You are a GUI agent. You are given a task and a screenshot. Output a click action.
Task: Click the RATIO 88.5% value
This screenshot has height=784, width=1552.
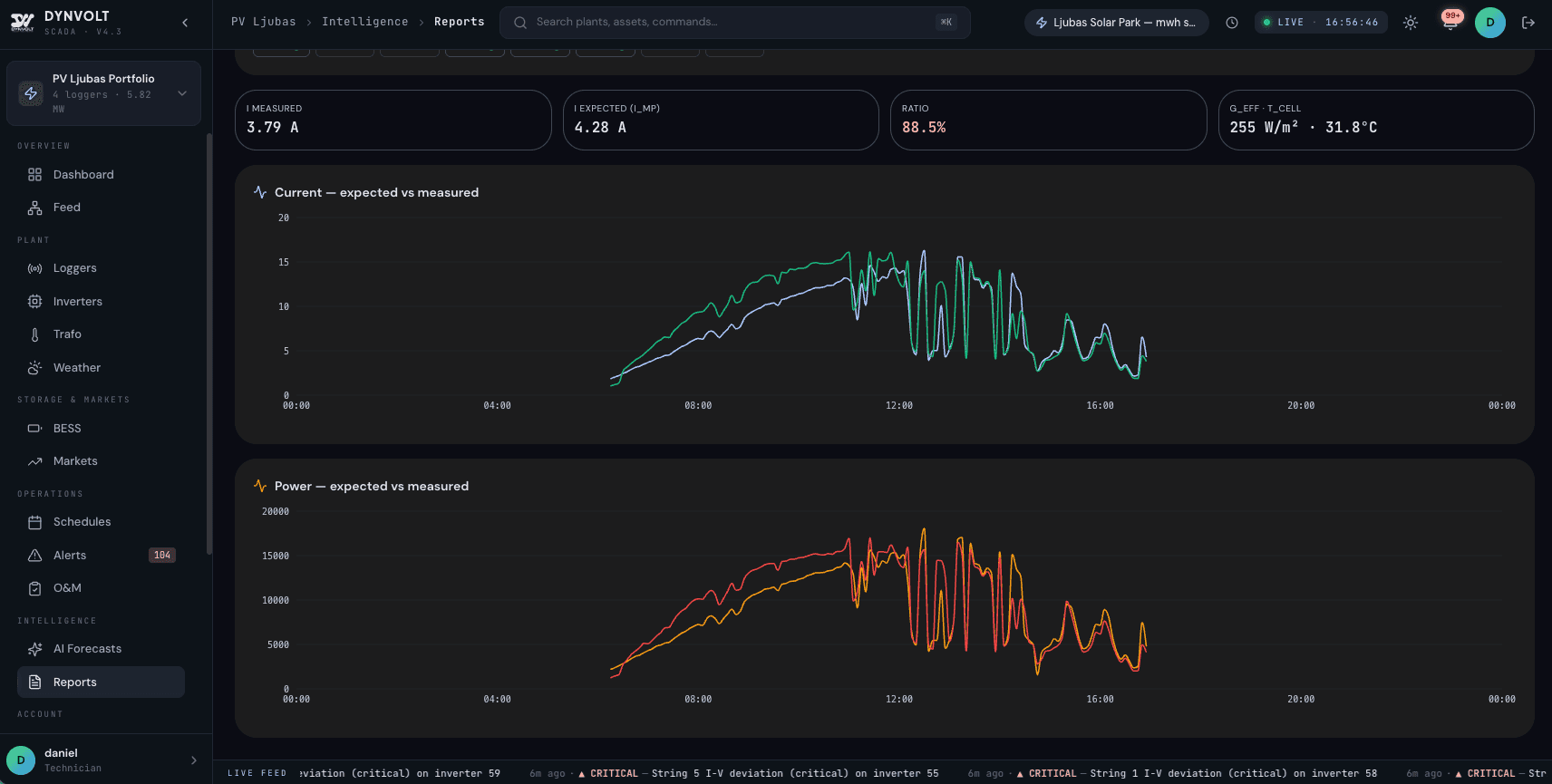pyautogui.click(x=924, y=128)
